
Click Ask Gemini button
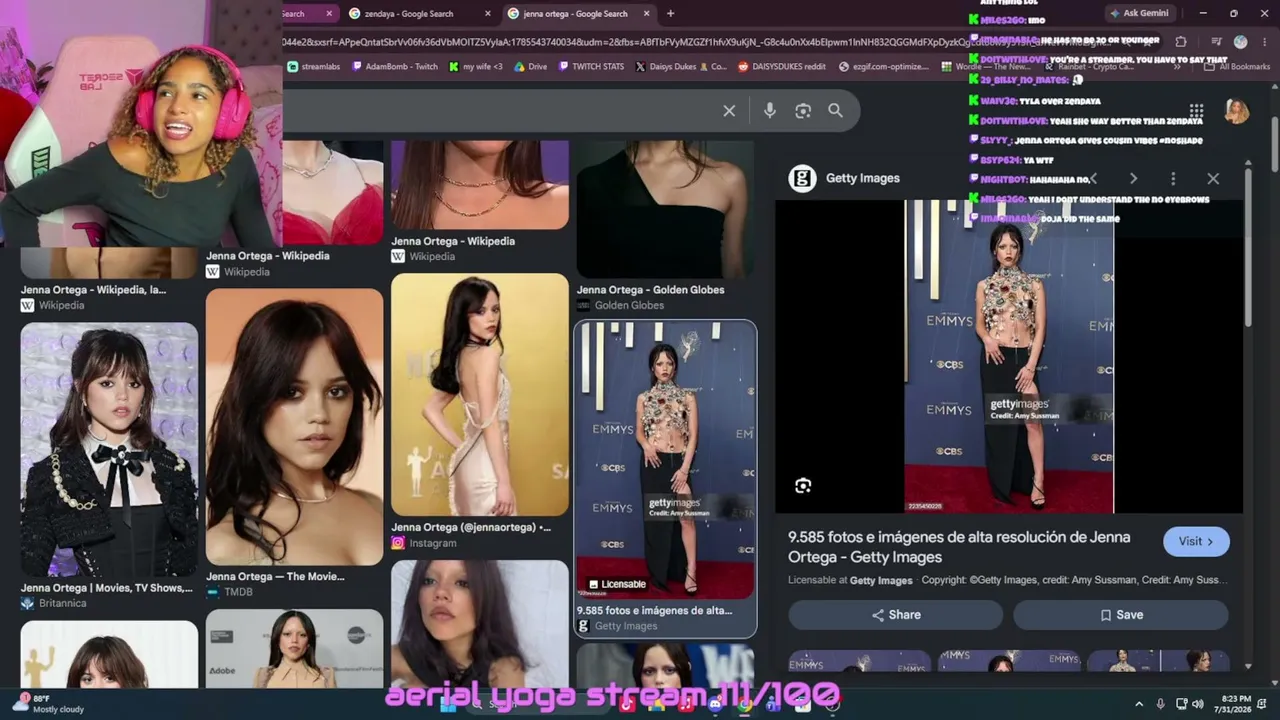point(1139,13)
